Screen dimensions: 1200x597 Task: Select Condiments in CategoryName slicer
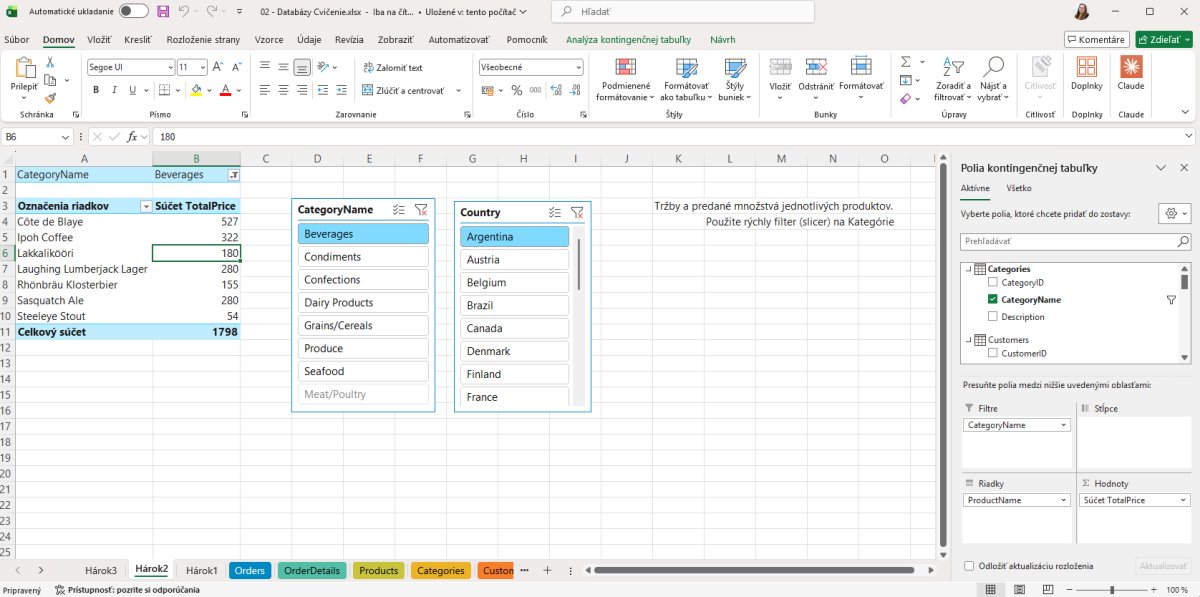363,257
